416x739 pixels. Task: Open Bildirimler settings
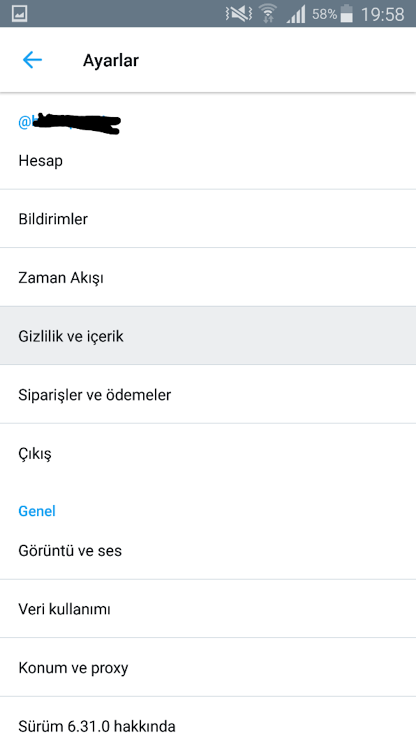208,219
